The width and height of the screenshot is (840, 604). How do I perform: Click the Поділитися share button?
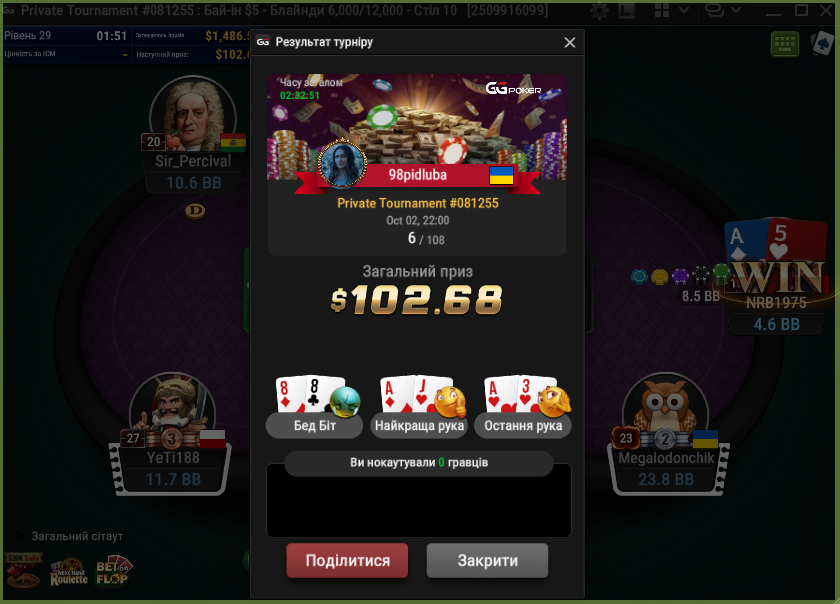(347, 561)
